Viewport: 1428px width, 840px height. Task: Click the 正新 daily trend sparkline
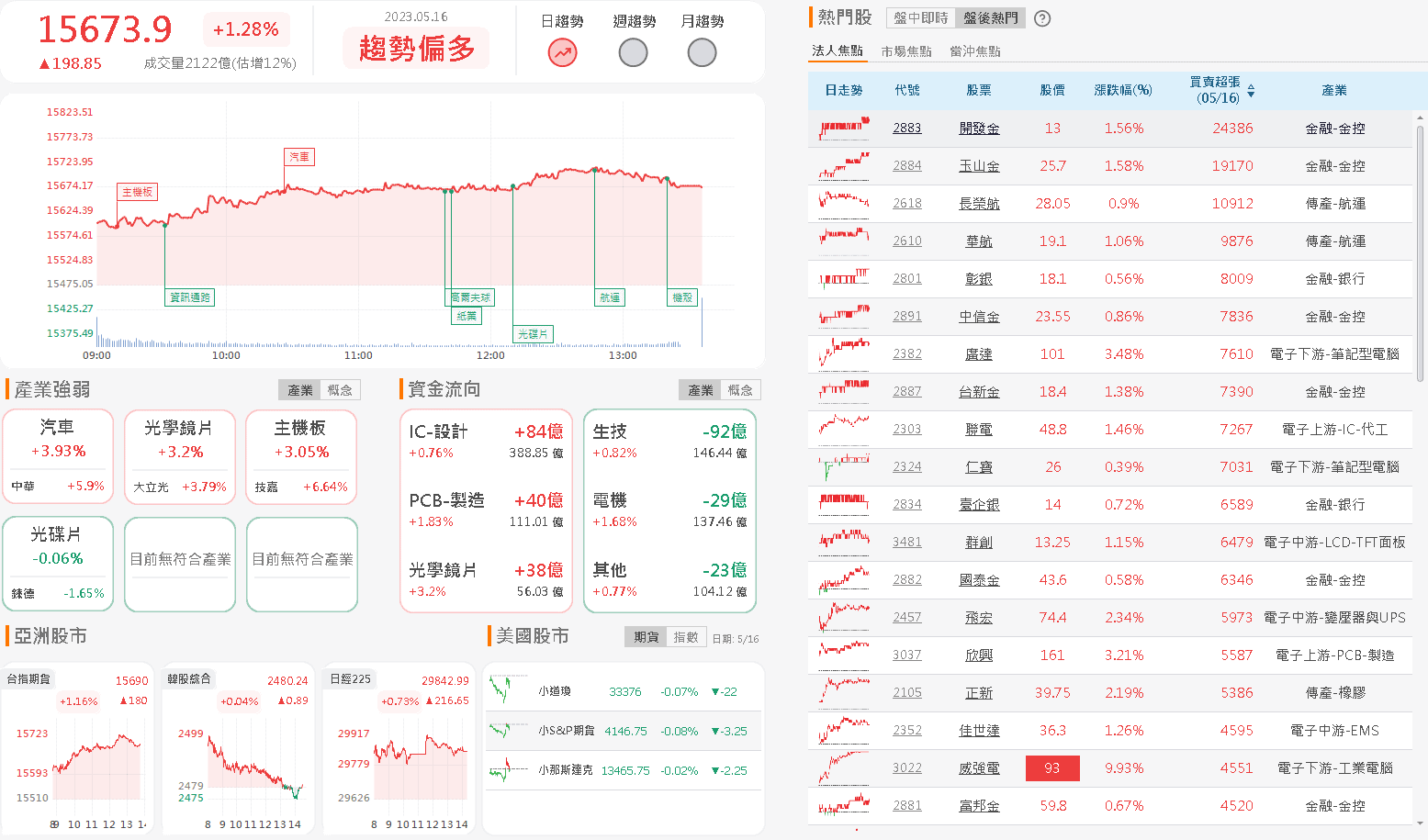click(x=844, y=692)
